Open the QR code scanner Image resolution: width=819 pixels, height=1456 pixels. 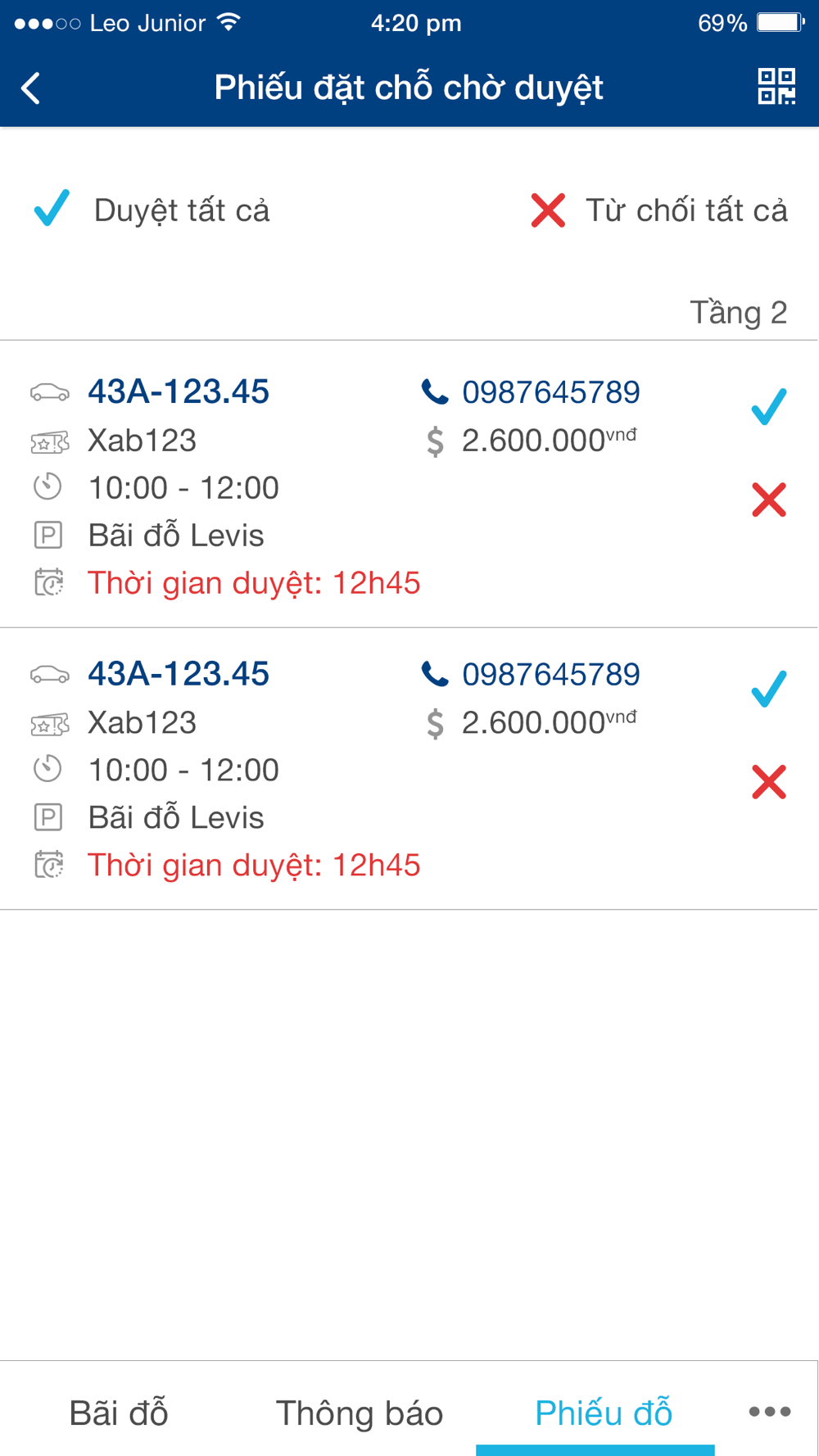click(776, 87)
